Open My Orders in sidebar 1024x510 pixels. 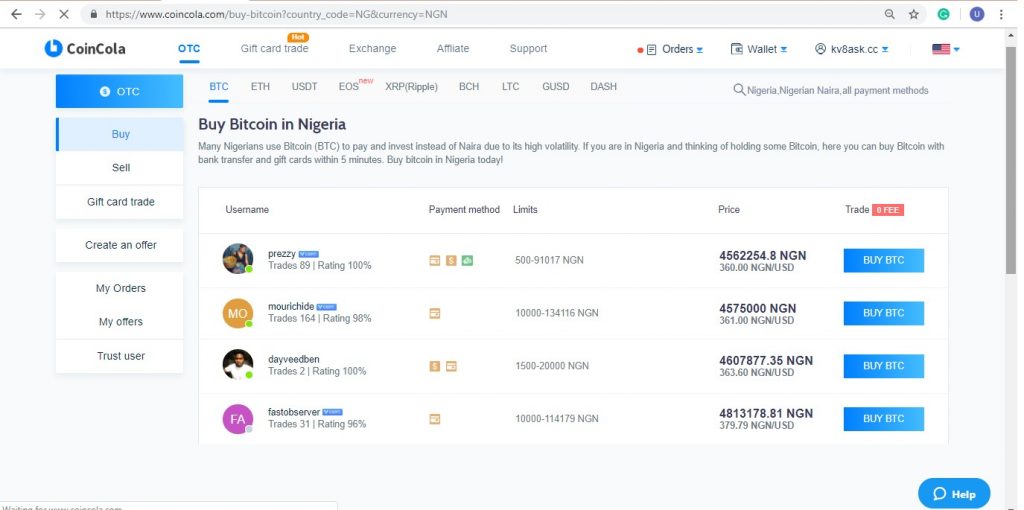pos(120,288)
